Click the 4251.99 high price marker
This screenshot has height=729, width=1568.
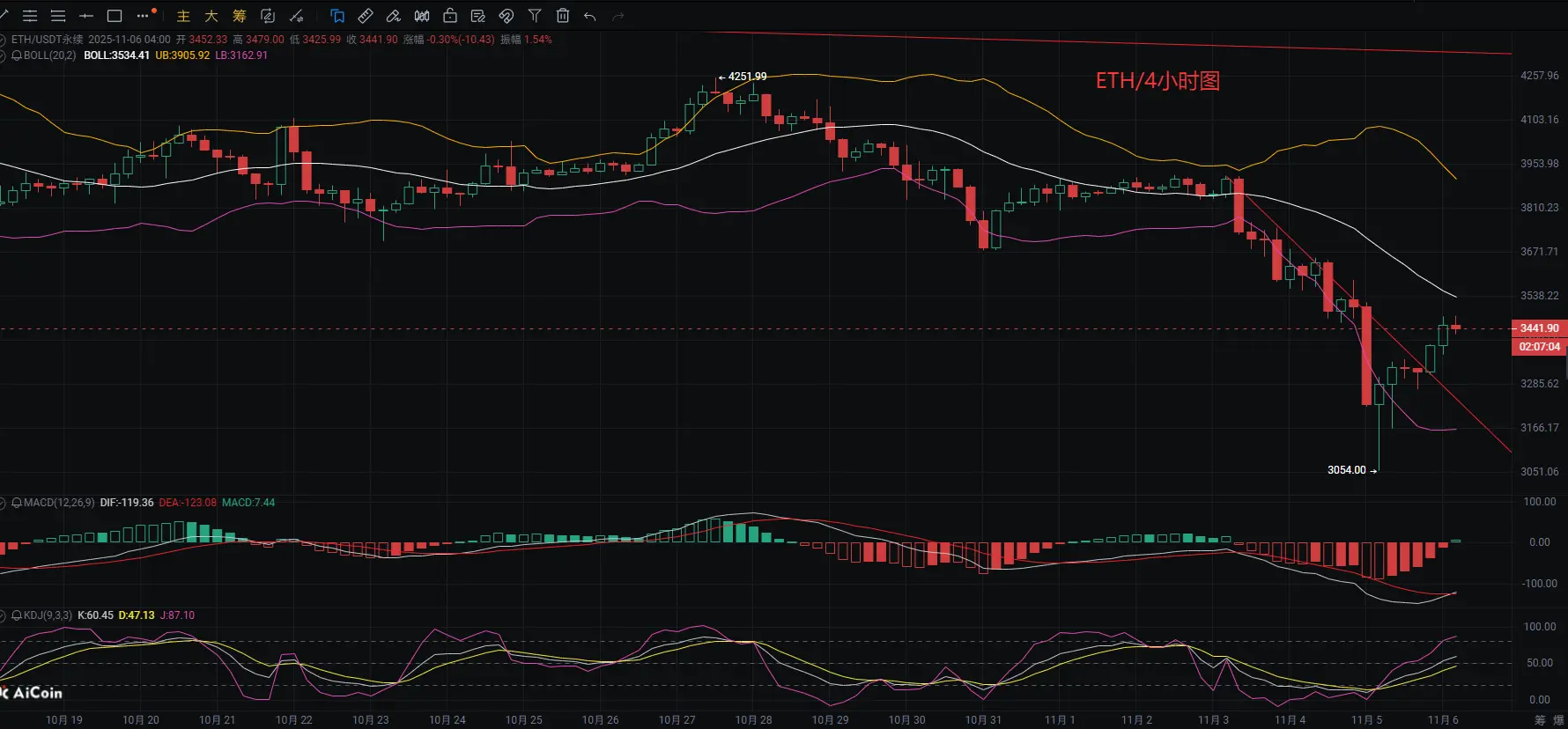747,77
